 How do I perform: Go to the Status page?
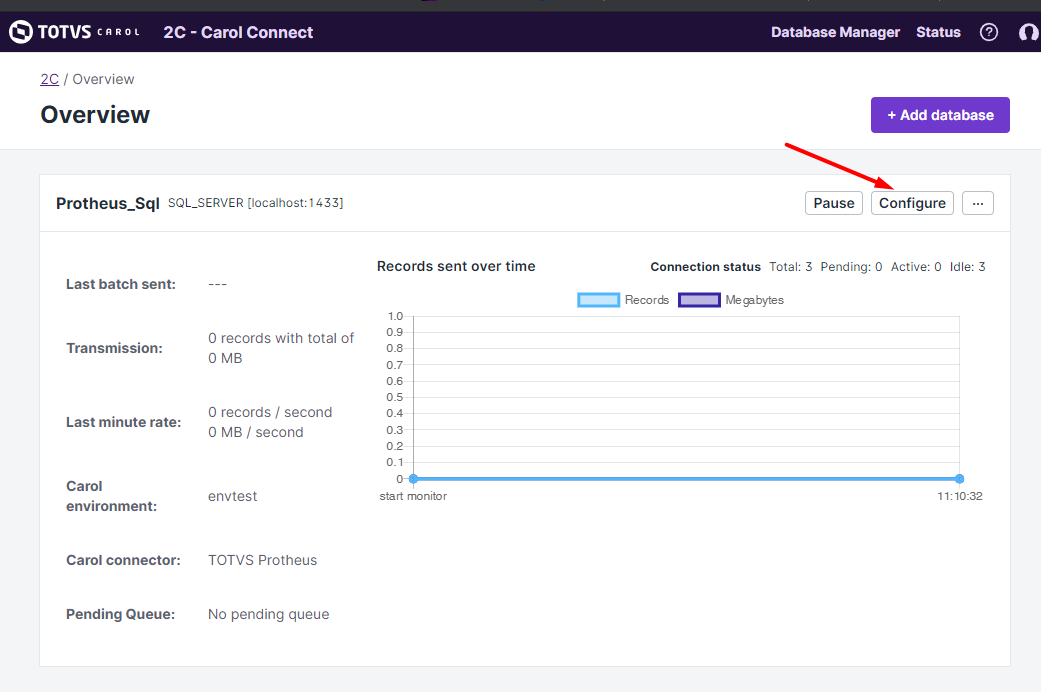[938, 32]
